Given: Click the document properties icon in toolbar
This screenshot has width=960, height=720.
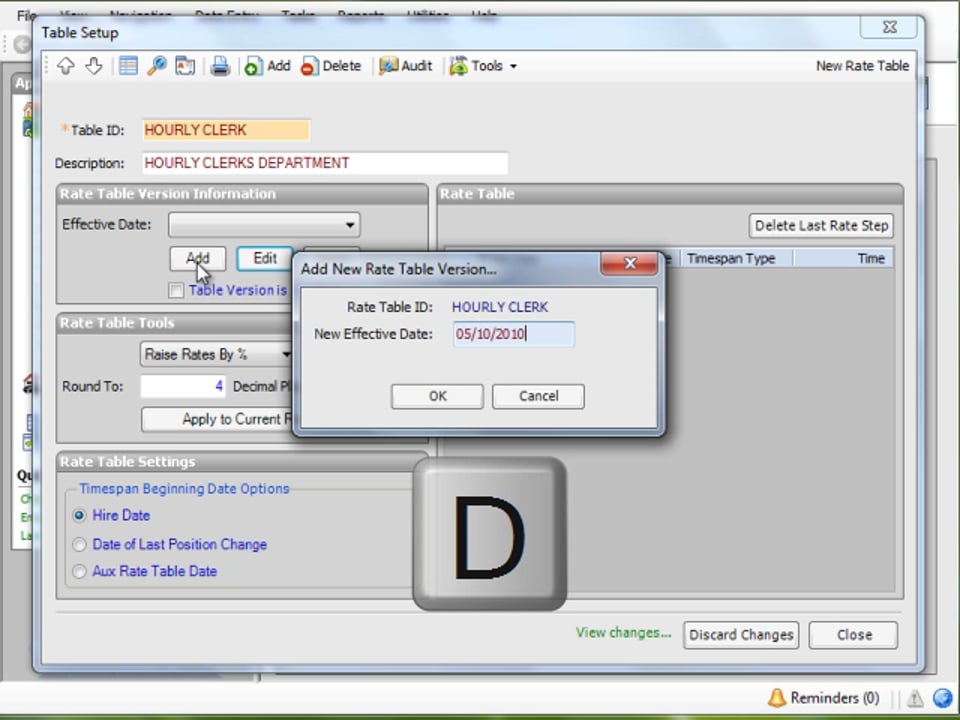Looking at the screenshot, I should click(x=185, y=66).
